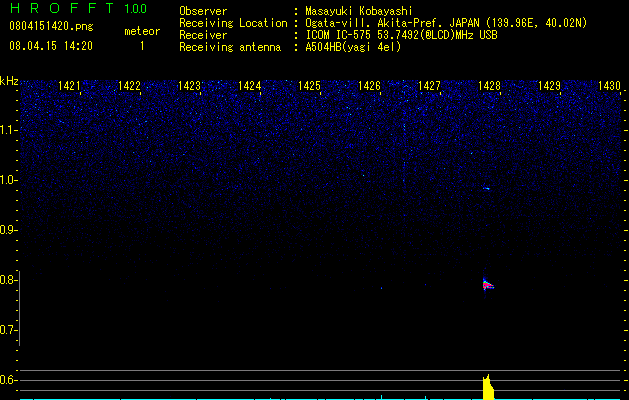This screenshot has width=629, height=400.
Task: Click the 1427 time marker
Action: 429,86
